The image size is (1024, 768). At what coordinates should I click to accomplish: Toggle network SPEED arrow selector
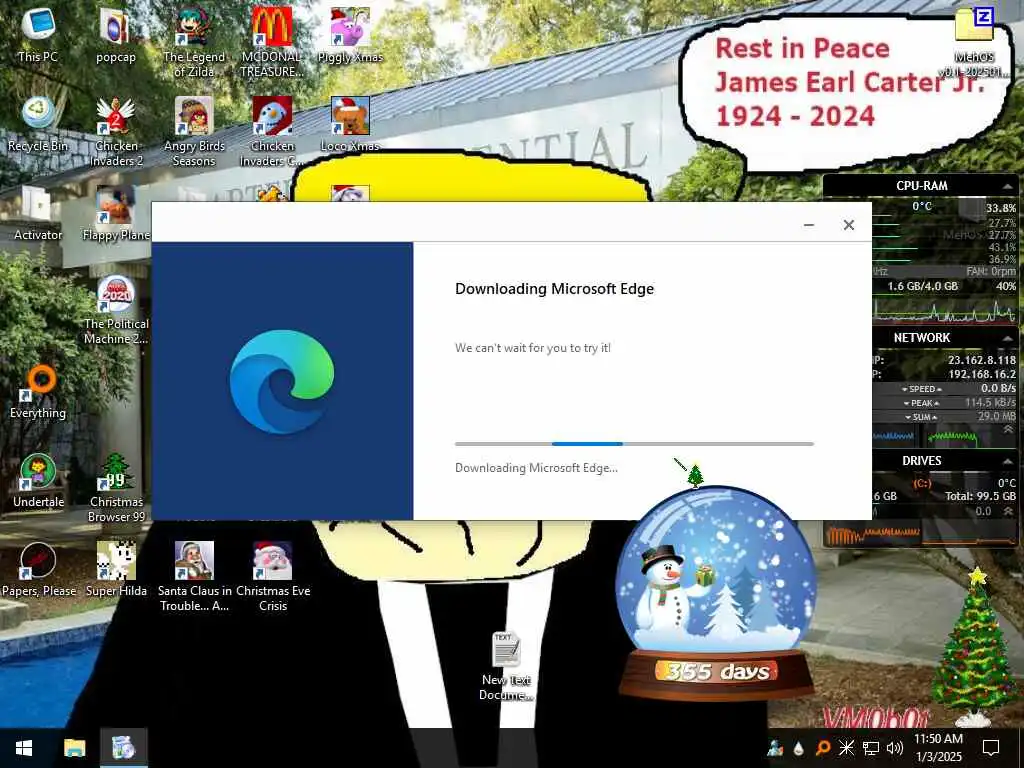[x=921, y=389]
